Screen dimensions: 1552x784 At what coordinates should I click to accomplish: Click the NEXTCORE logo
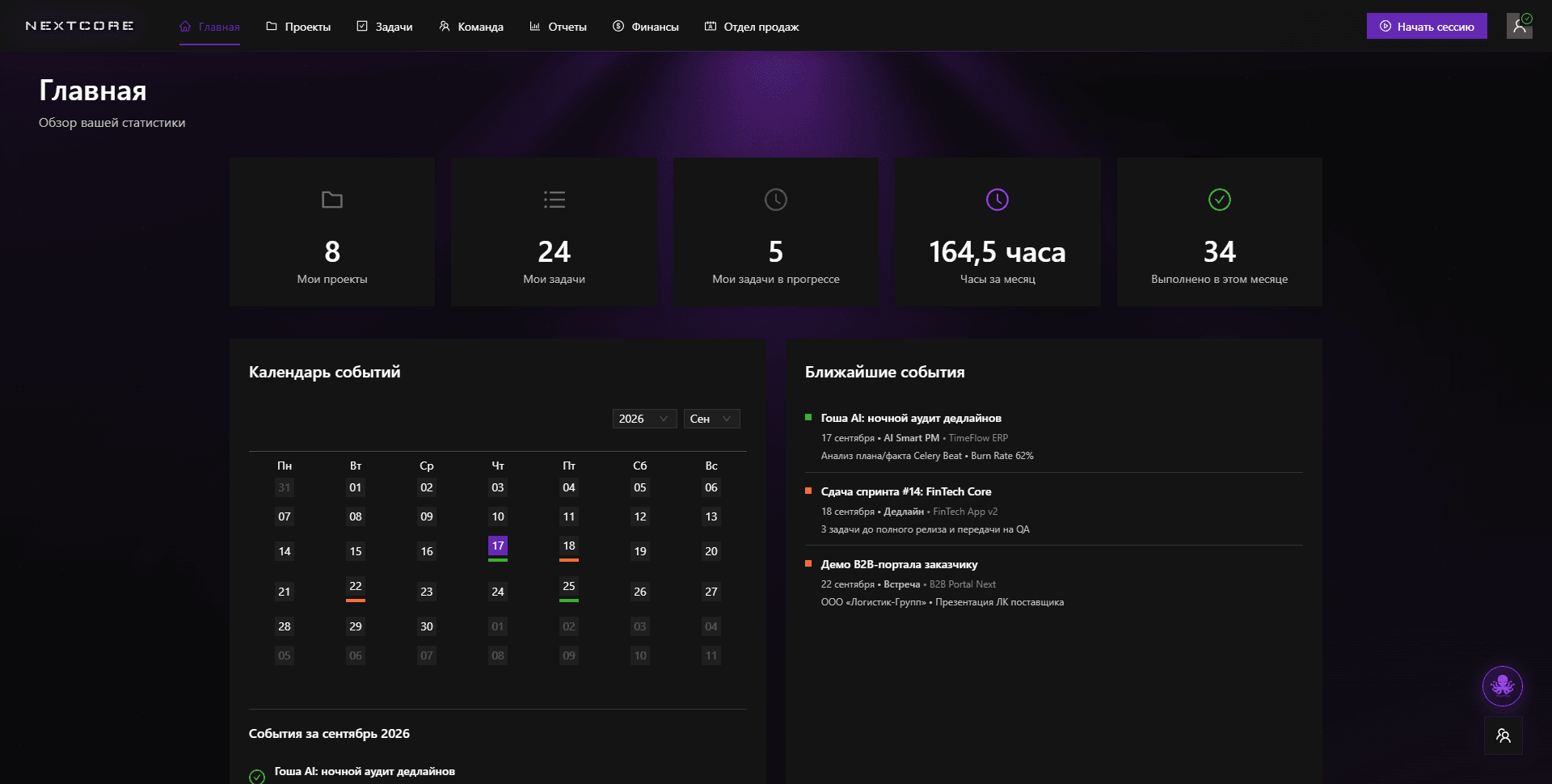[x=79, y=26]
